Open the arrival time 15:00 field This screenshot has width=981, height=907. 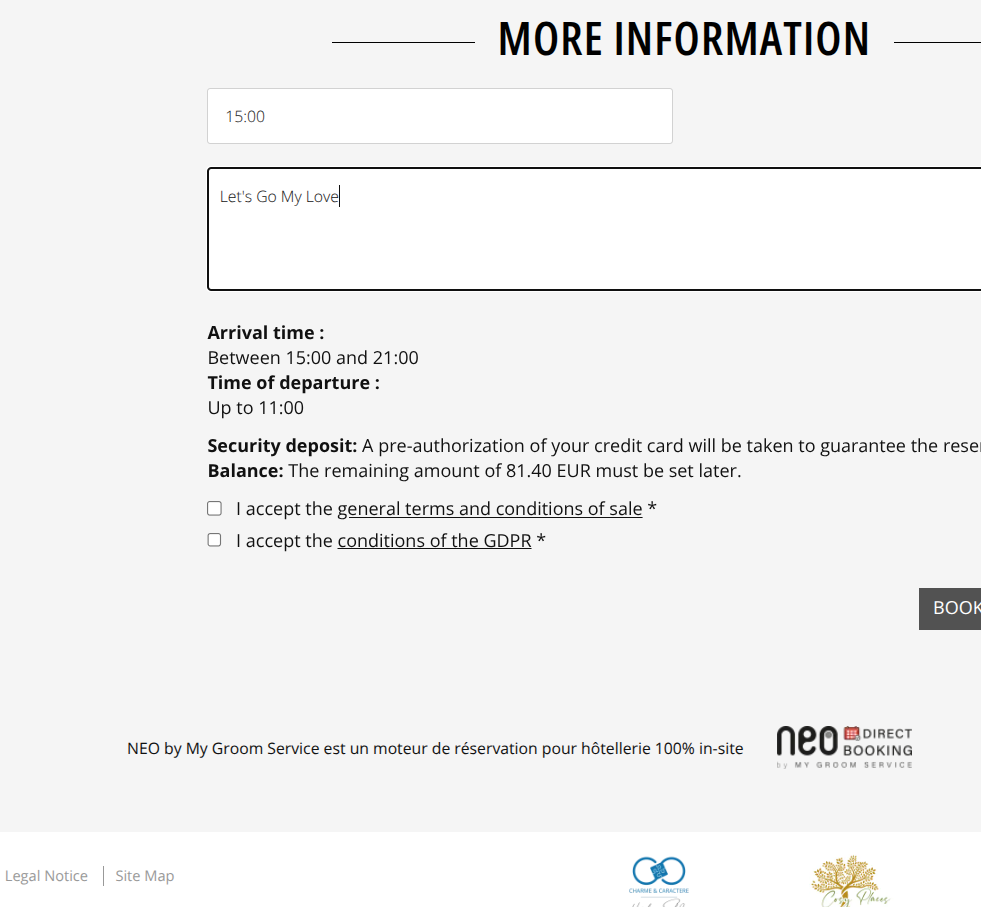pyautogui.click(x=439, y=116)
